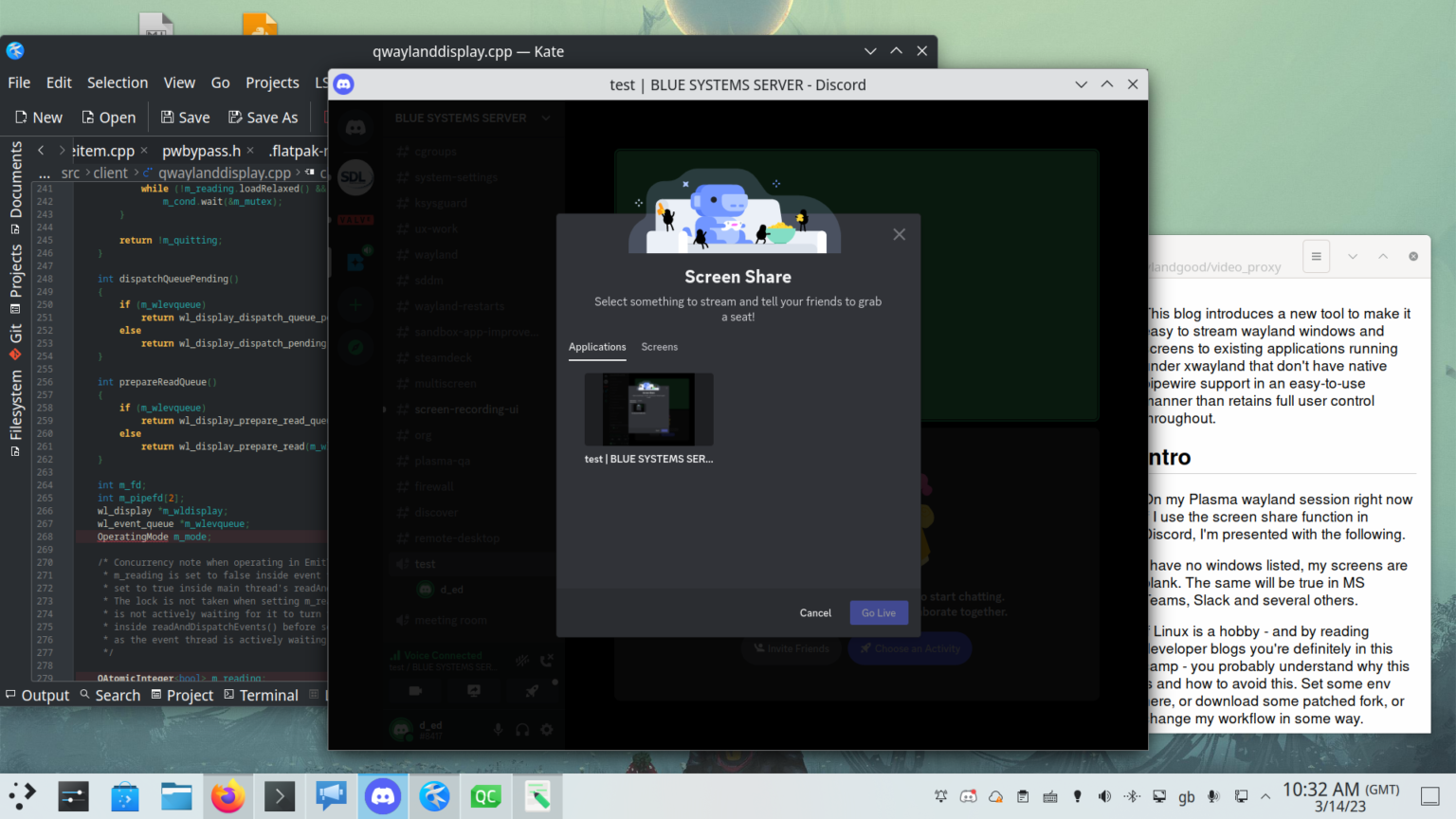Open the volume control in system tray
This screenshot has width=1456, height=819.
coord(1104,796)
